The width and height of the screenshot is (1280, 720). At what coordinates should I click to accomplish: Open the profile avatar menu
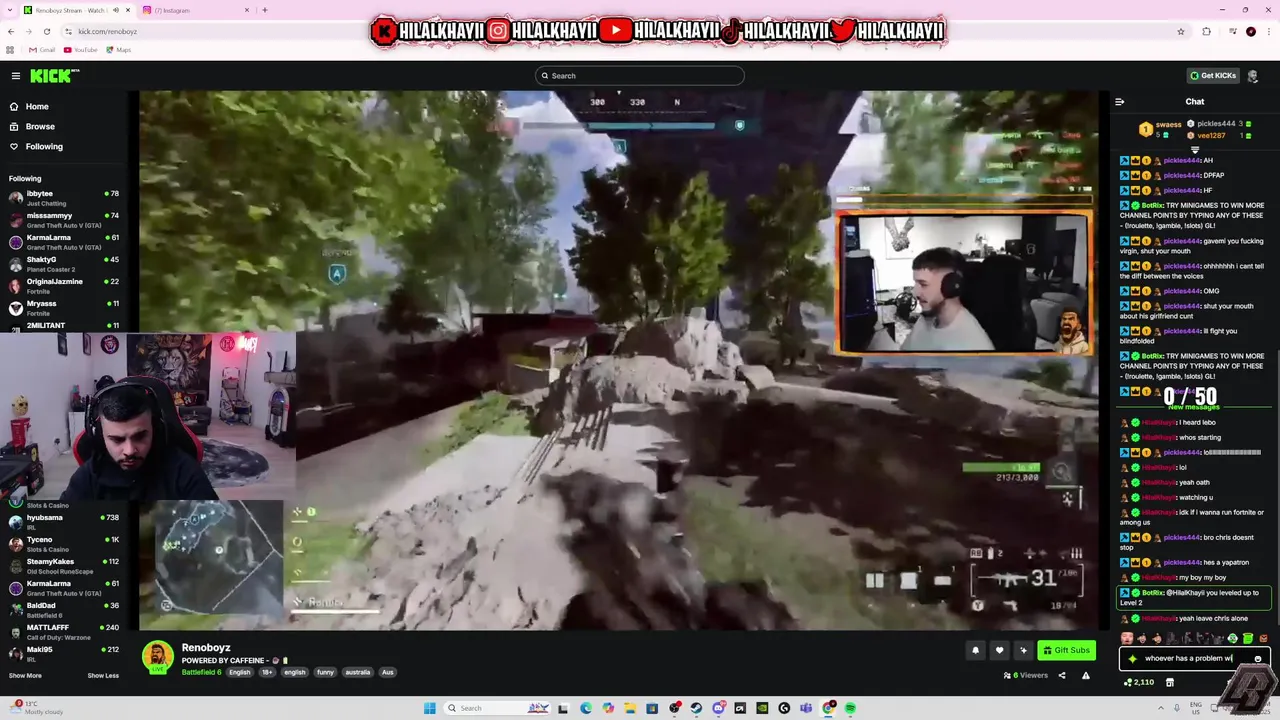point(1253,76)
